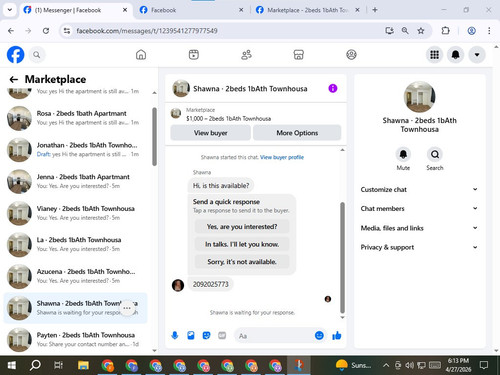Open the Jonathan 2beds 1bAth conversation
This screenshot has height=375, width=500.
(75, 150)
